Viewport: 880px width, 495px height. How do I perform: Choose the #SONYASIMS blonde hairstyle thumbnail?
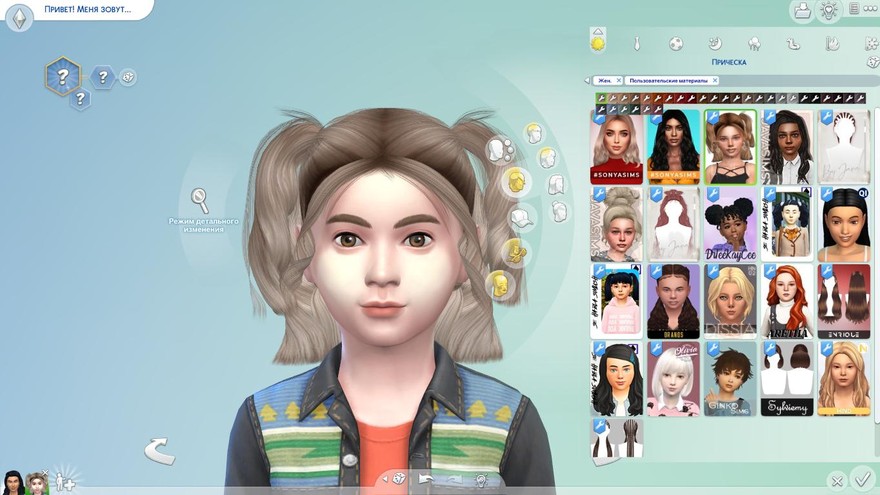click(x=616, y=146)
